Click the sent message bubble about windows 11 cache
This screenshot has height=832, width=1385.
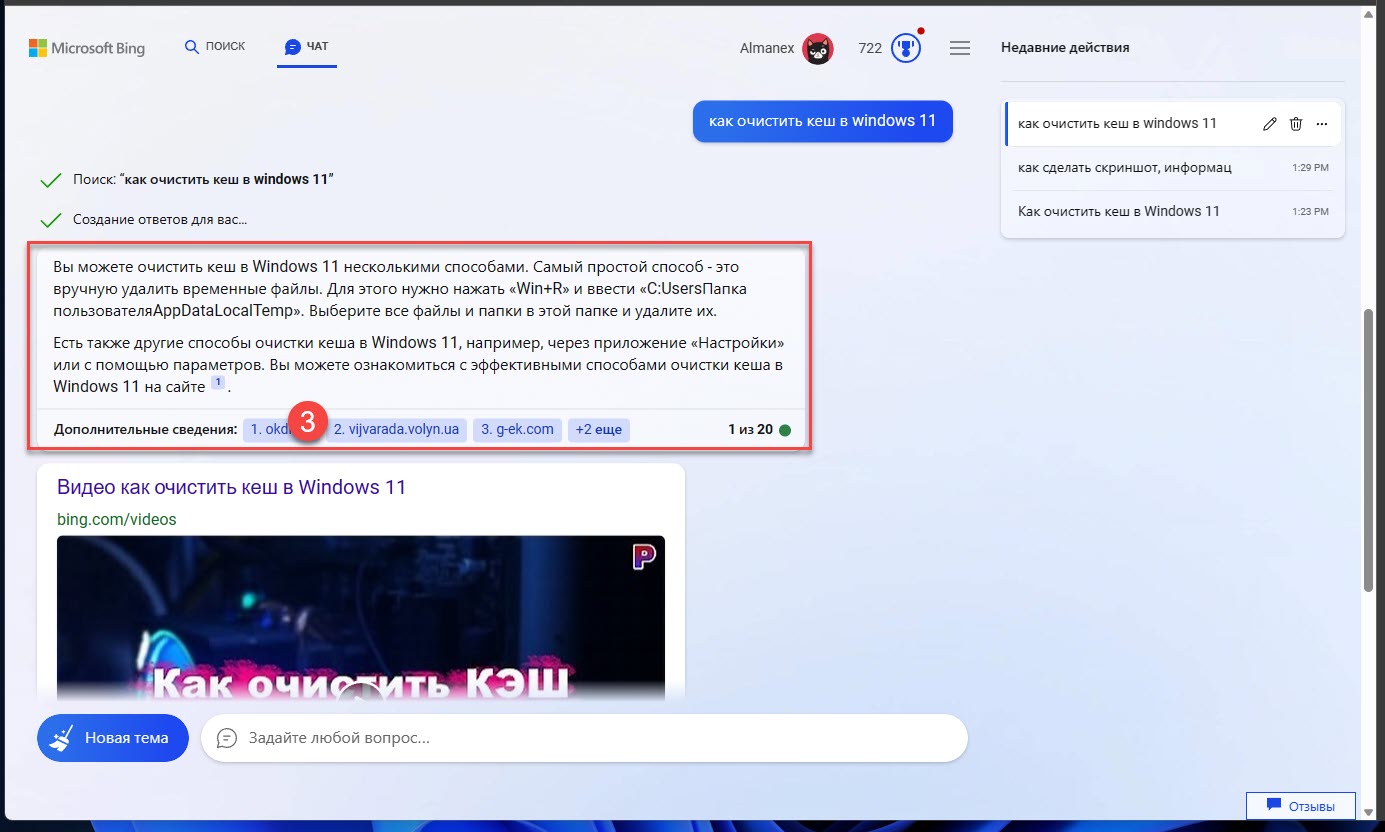click(822, 121)
